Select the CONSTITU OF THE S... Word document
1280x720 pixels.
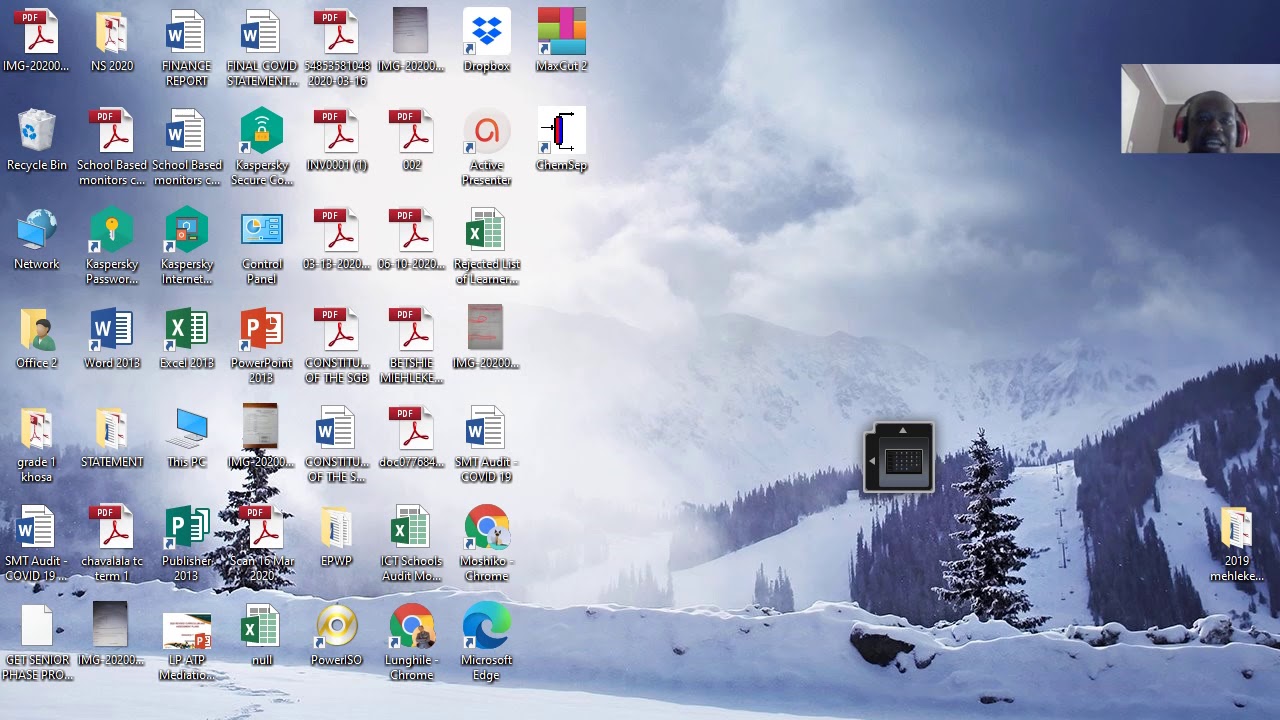pyautogui.click(x=337, y=444)
